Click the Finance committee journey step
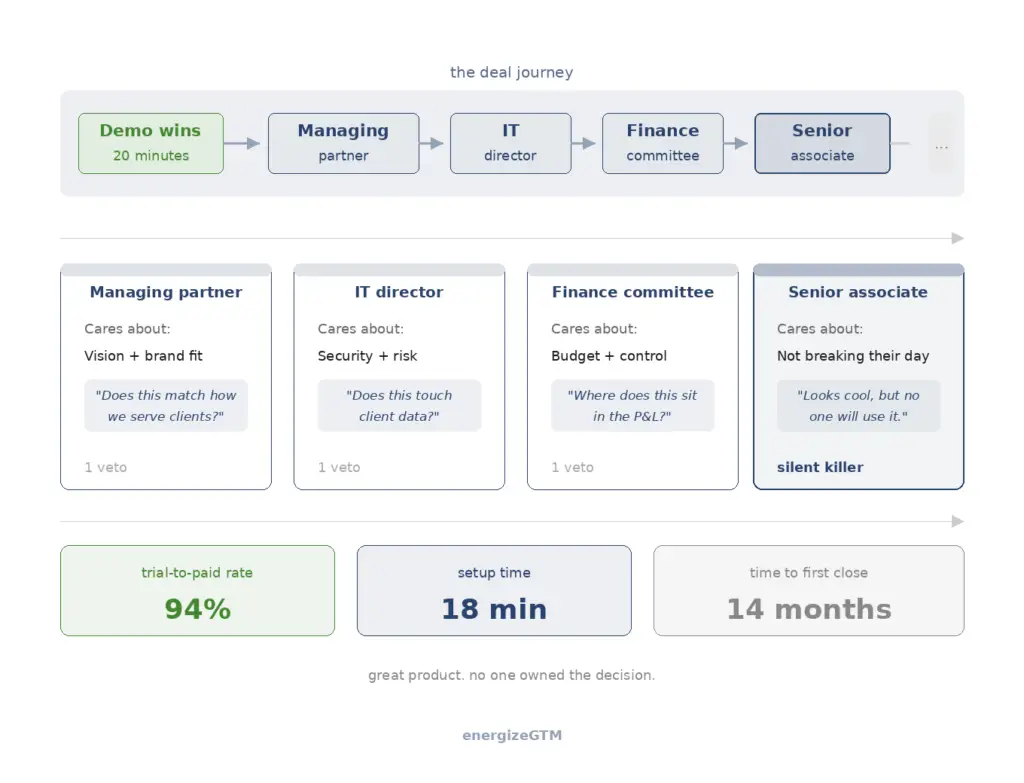 coord(662,143)
